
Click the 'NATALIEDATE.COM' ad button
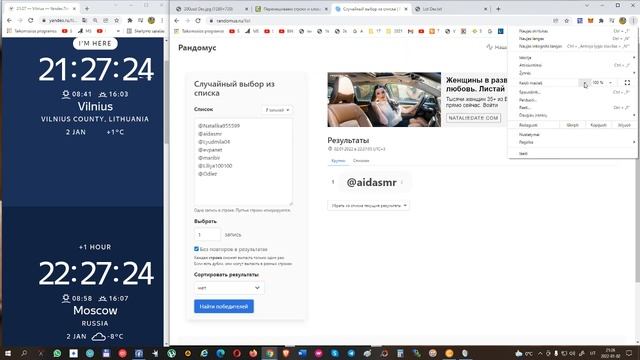tap(473, 118)
